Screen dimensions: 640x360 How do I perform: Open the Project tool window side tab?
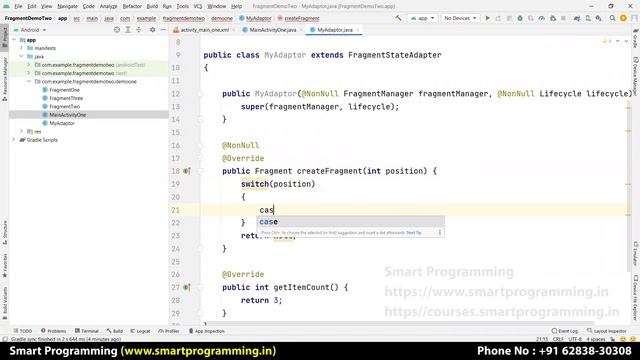pos(4,37)
